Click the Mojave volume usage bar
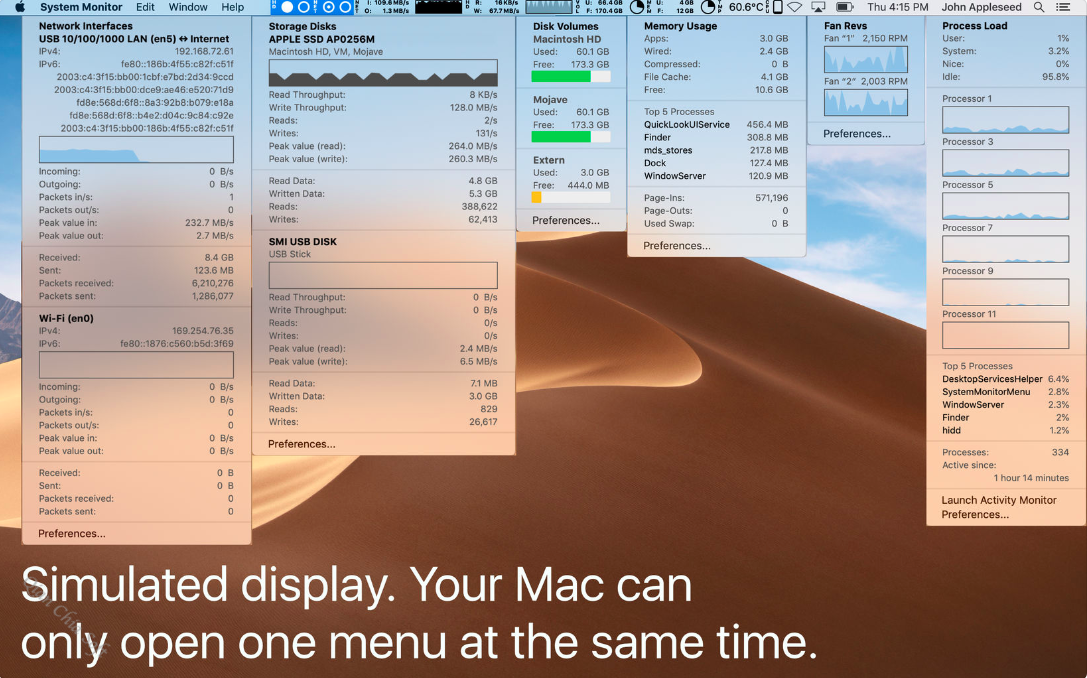 point(571,137)
